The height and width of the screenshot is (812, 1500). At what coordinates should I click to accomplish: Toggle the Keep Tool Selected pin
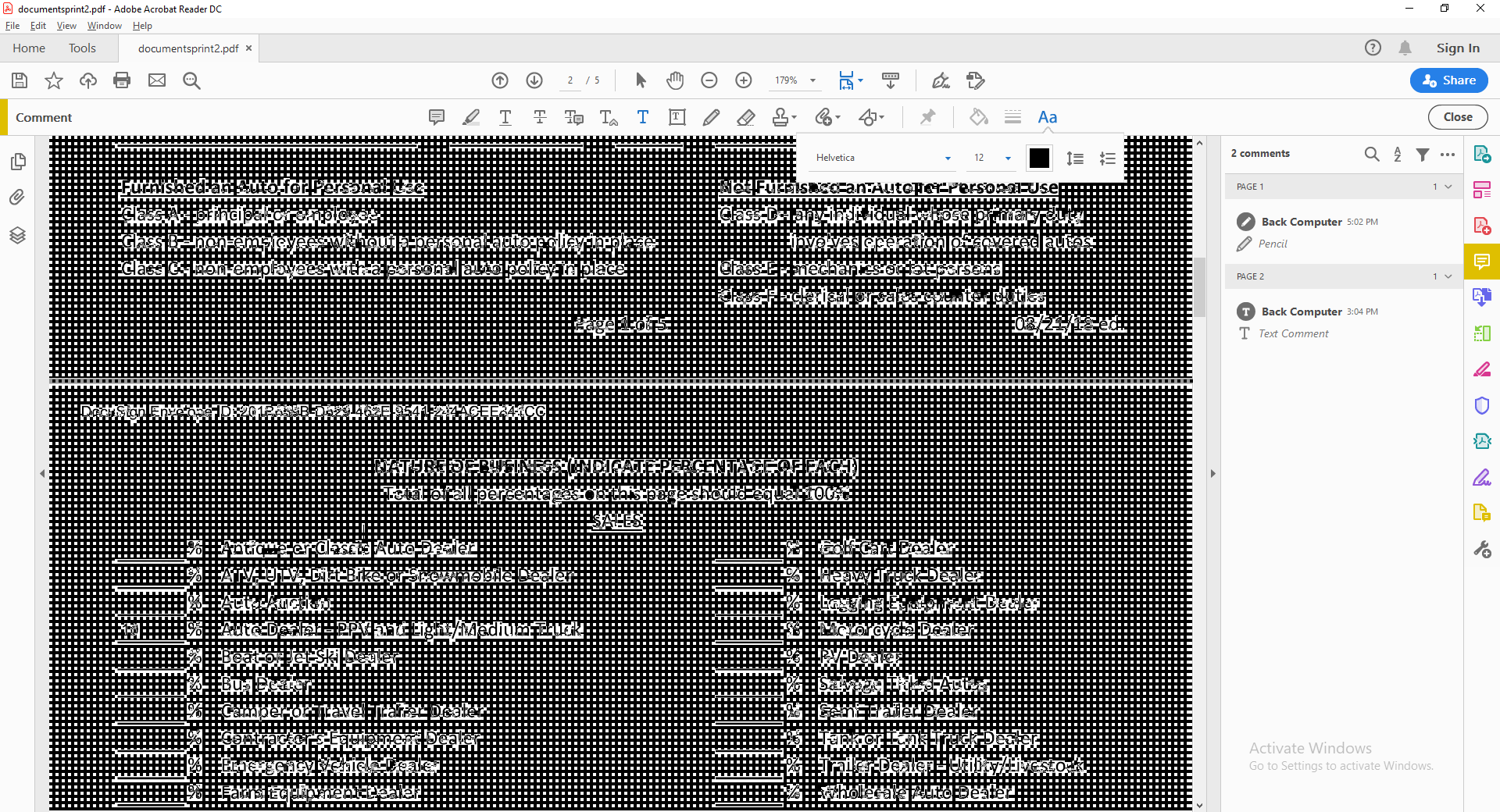[x=928, y=117]
